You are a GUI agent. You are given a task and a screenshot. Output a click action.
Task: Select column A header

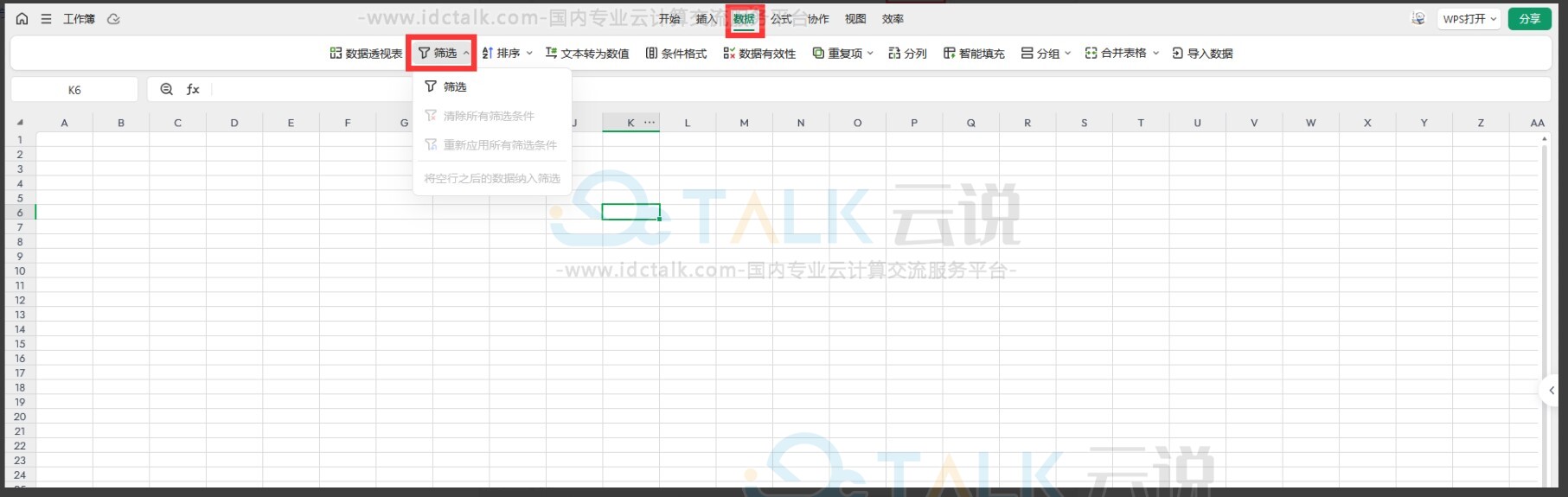coord(64,123)
